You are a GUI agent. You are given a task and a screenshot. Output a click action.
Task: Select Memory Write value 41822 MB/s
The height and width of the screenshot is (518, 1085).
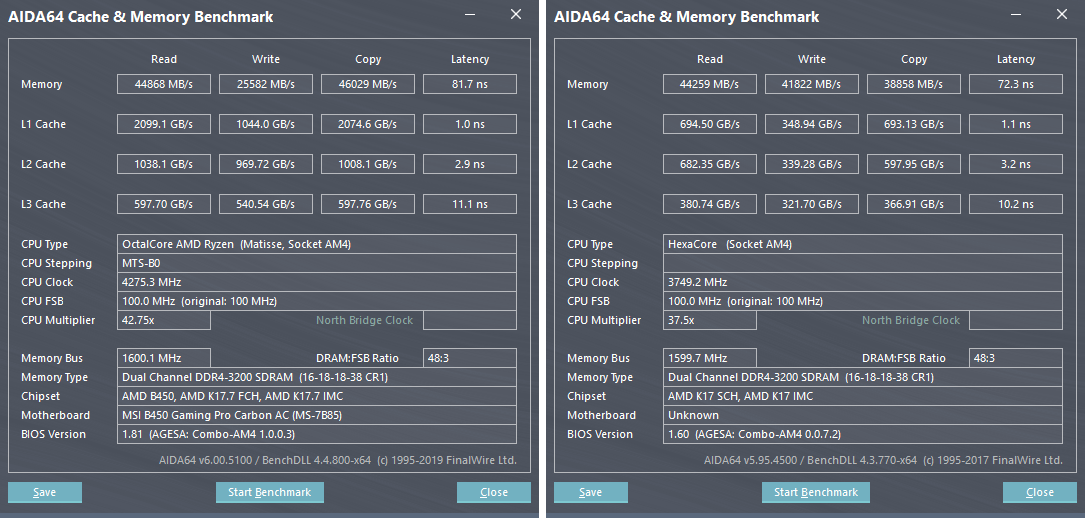pos(812,84)
